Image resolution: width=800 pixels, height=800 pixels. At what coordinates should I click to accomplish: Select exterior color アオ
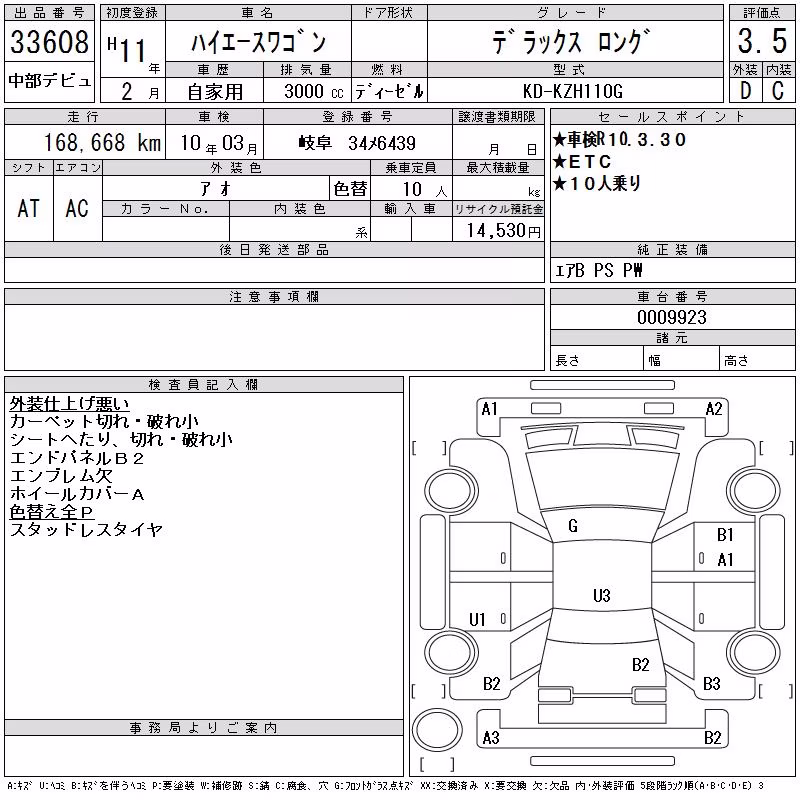(216, 189)
